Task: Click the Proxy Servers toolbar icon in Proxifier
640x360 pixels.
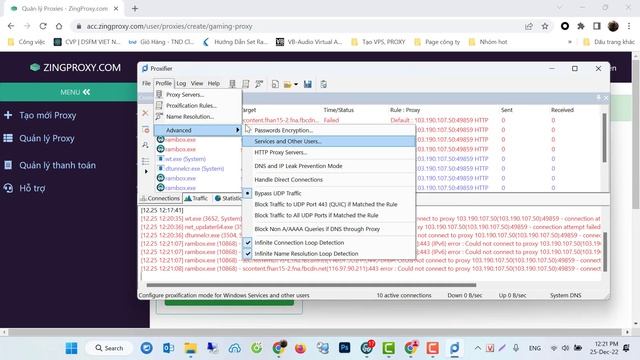Action: click(232, 84)
